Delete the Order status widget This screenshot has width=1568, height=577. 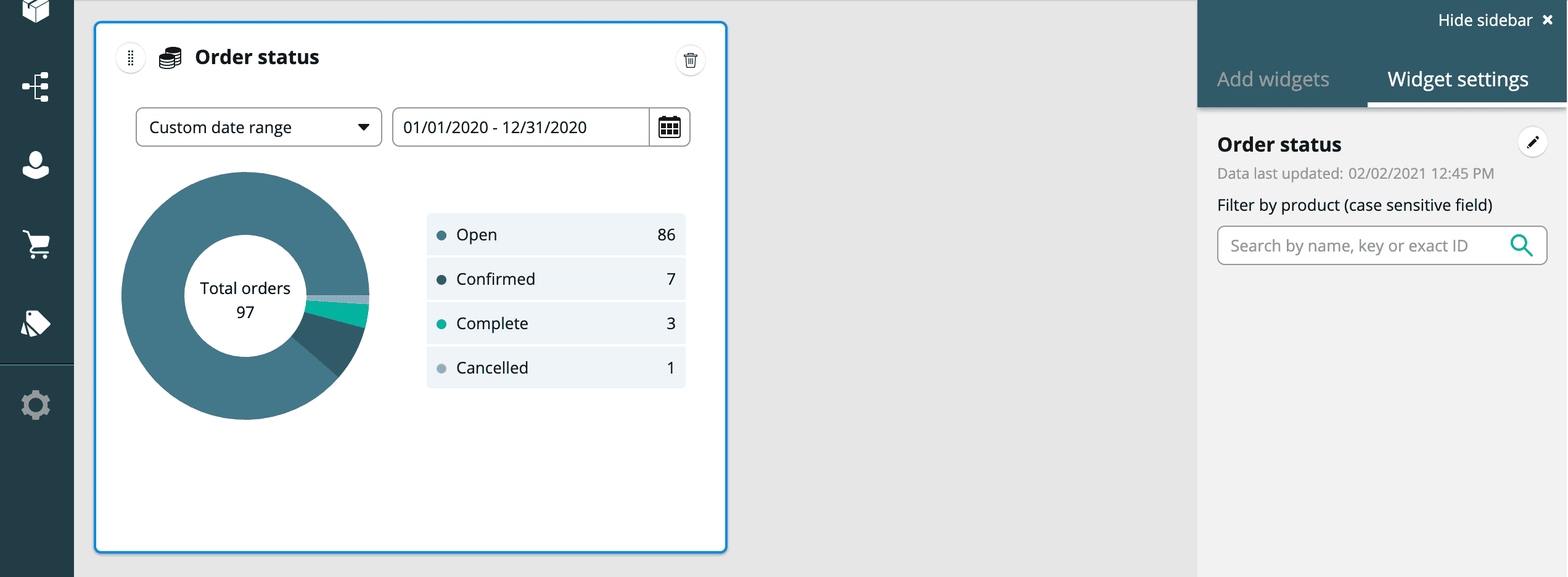pyautogui.click(x=690, y=60)
